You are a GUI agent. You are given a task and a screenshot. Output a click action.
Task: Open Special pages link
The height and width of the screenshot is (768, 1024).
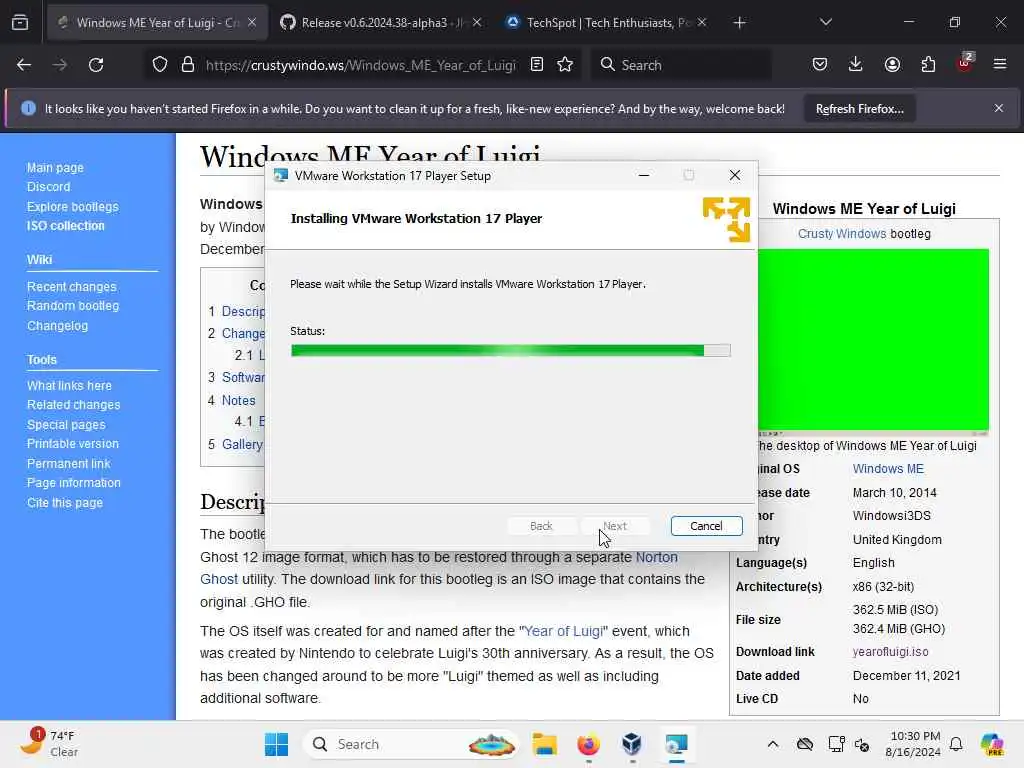click(66, 424)
